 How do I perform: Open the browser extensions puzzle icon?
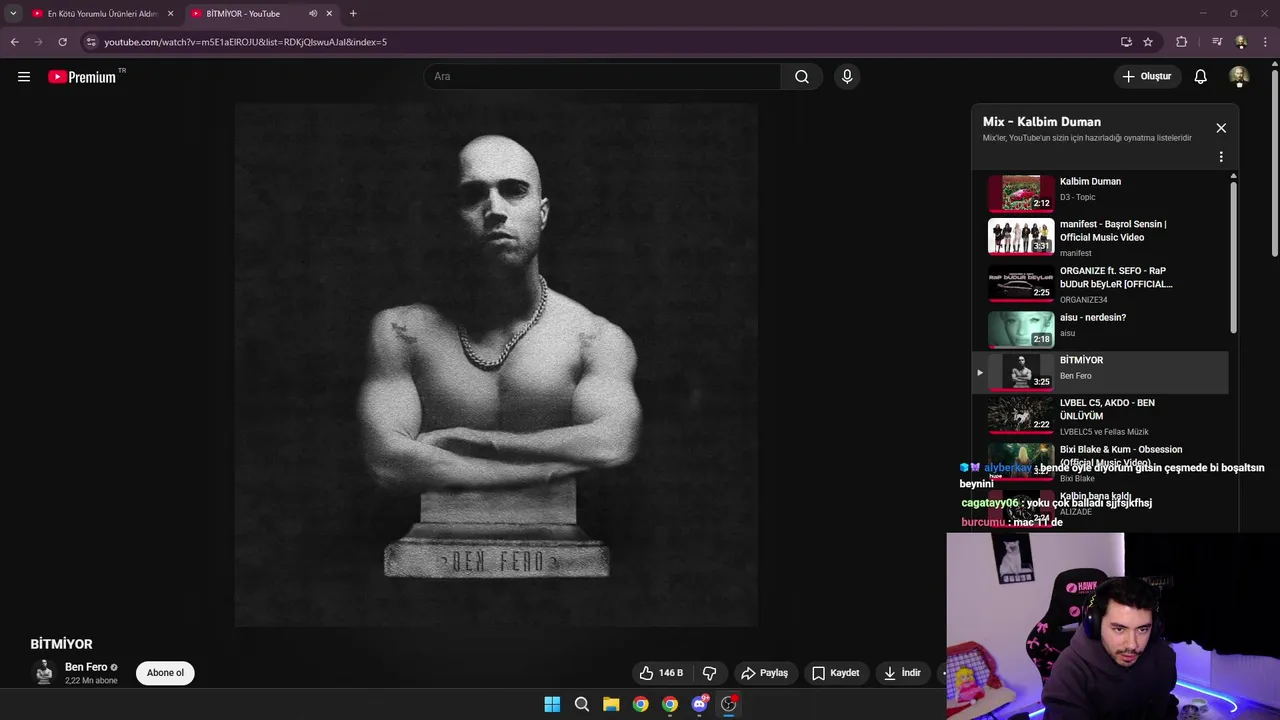(1182, 42)
